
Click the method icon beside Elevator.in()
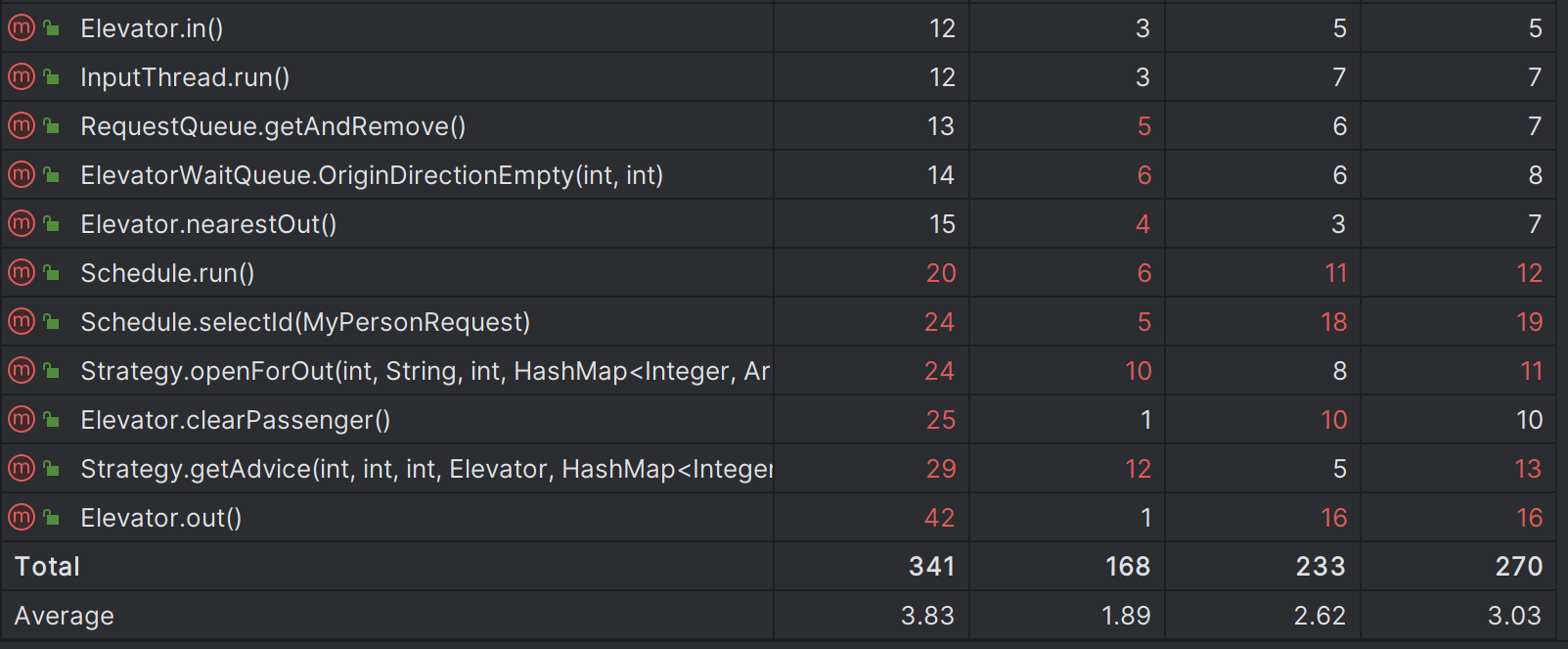point(22,28)
